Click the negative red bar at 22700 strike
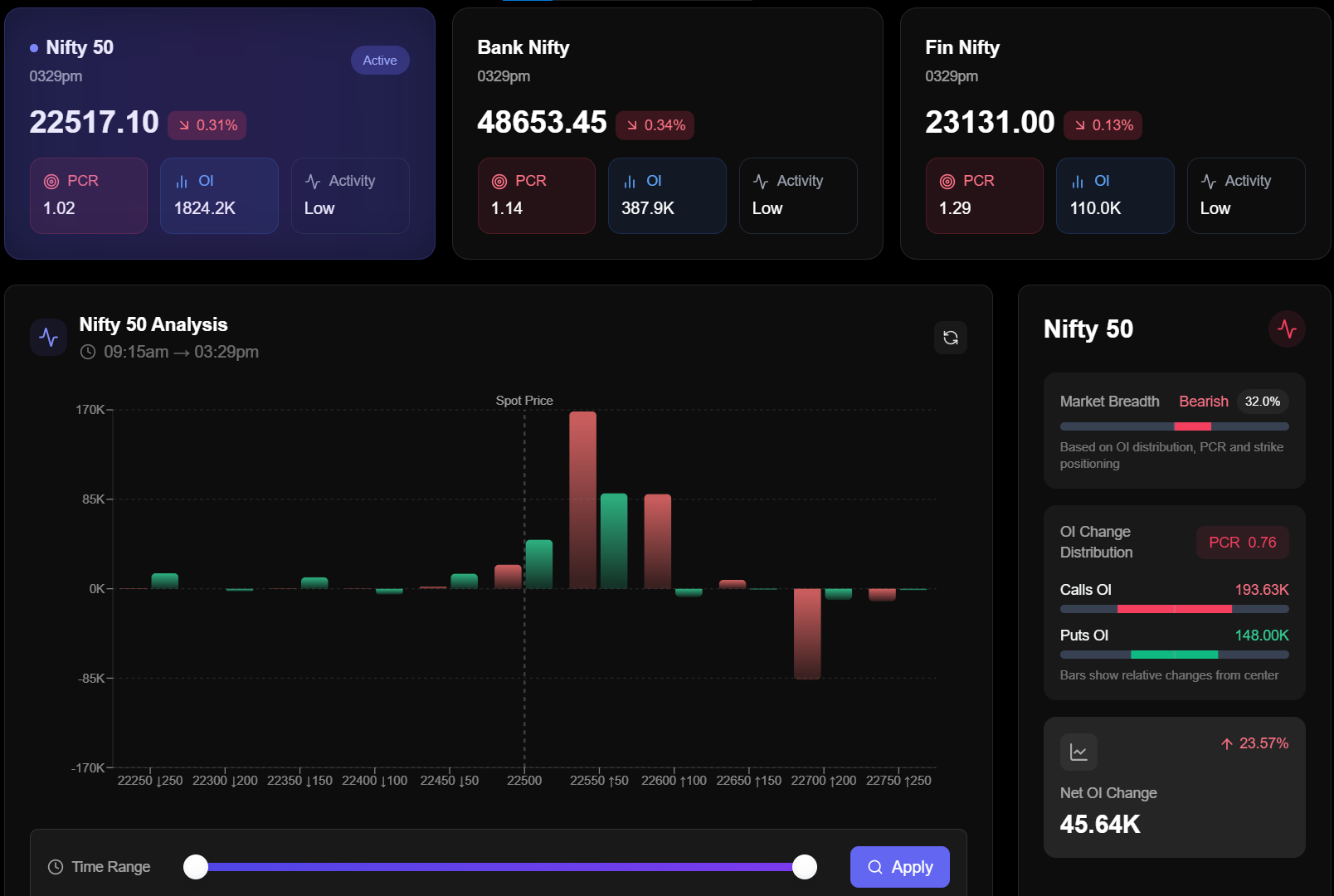 coord(807,634)
